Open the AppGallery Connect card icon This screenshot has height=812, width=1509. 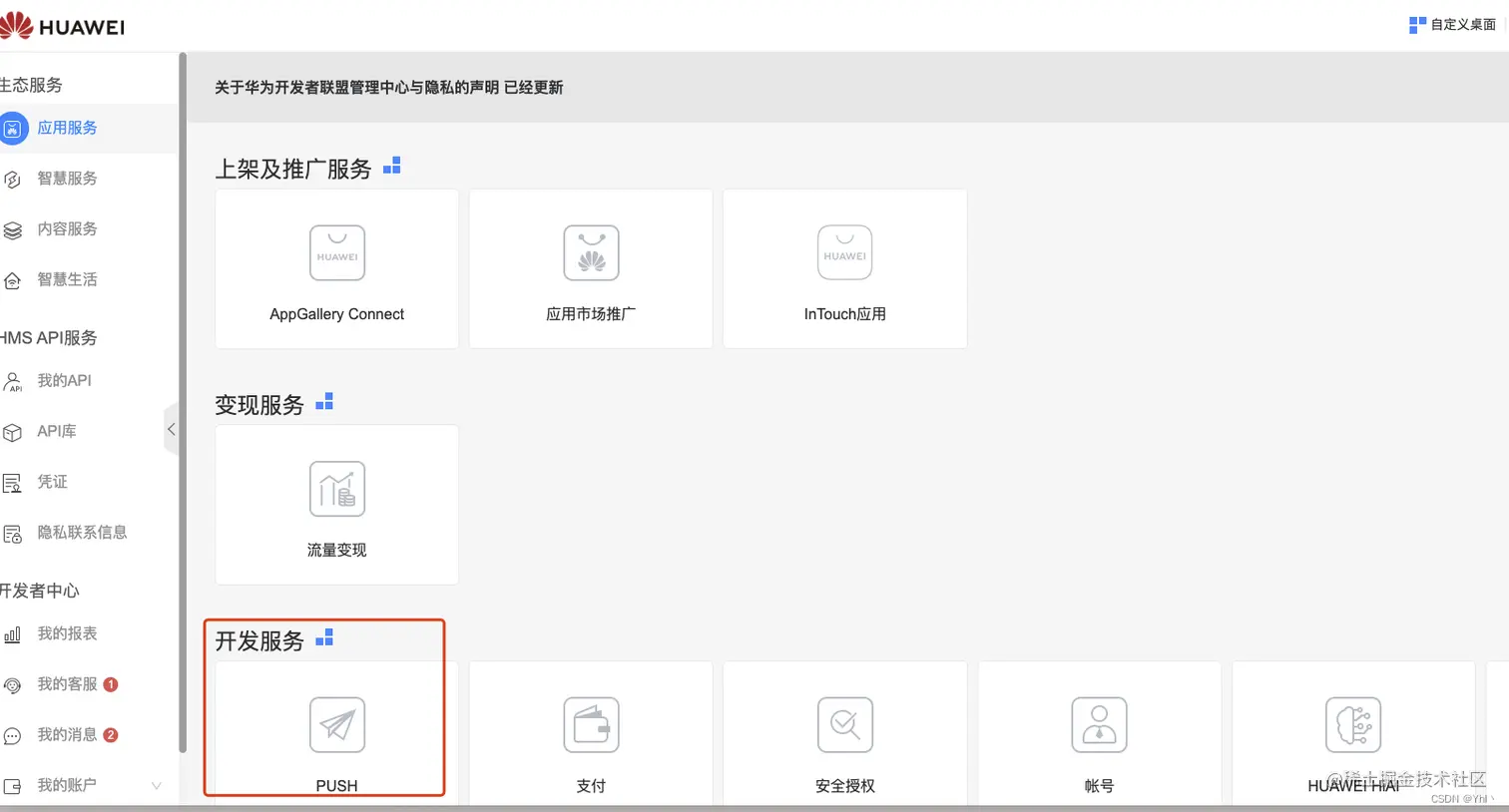(x=337, y=252)
